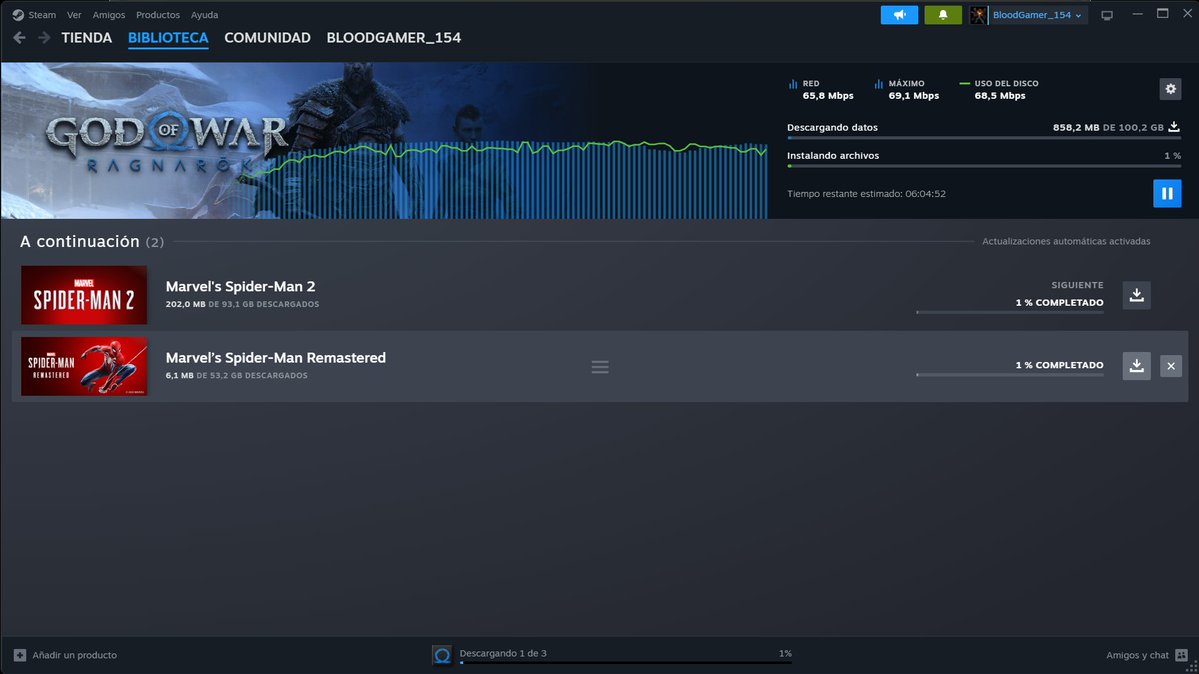
Task: Click the plus icon beside Añadir un producto
Action: point(20,655)
